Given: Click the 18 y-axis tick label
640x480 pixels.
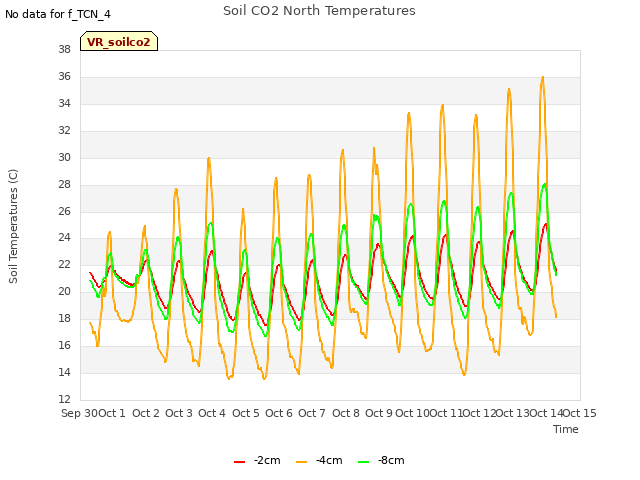Looking at the screenshot, I should (64, 318).
